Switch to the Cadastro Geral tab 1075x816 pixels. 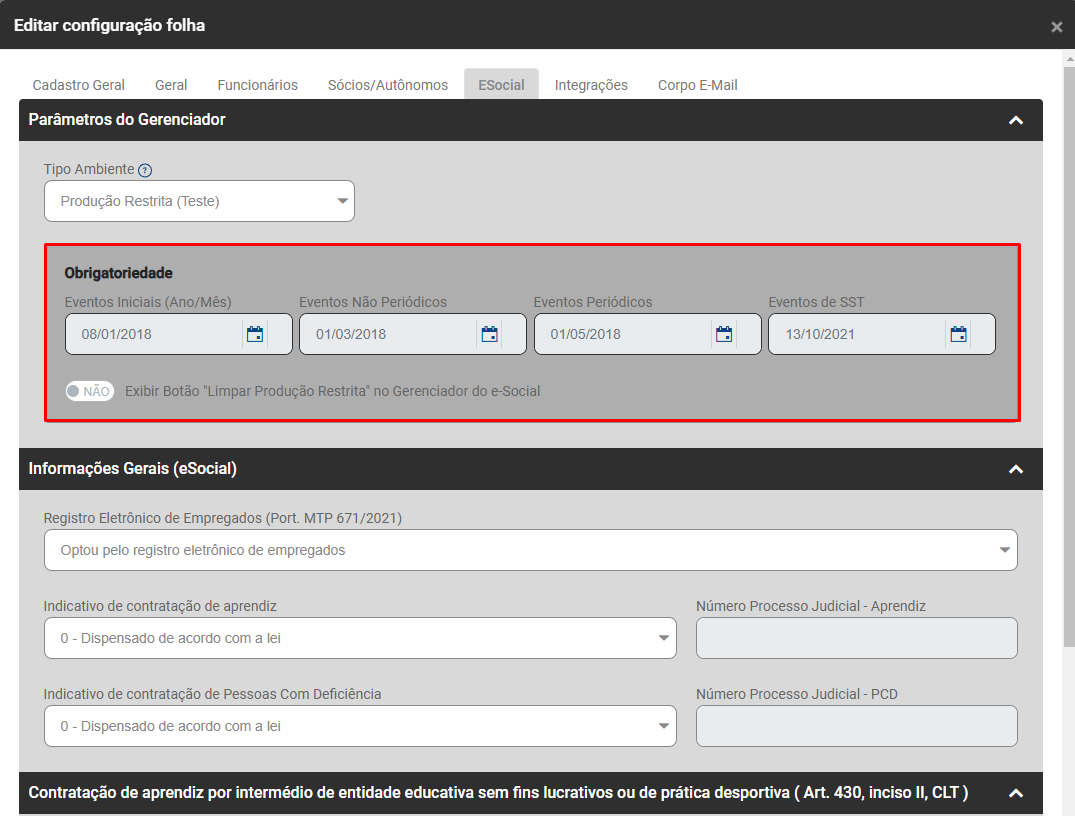(79, 85)
